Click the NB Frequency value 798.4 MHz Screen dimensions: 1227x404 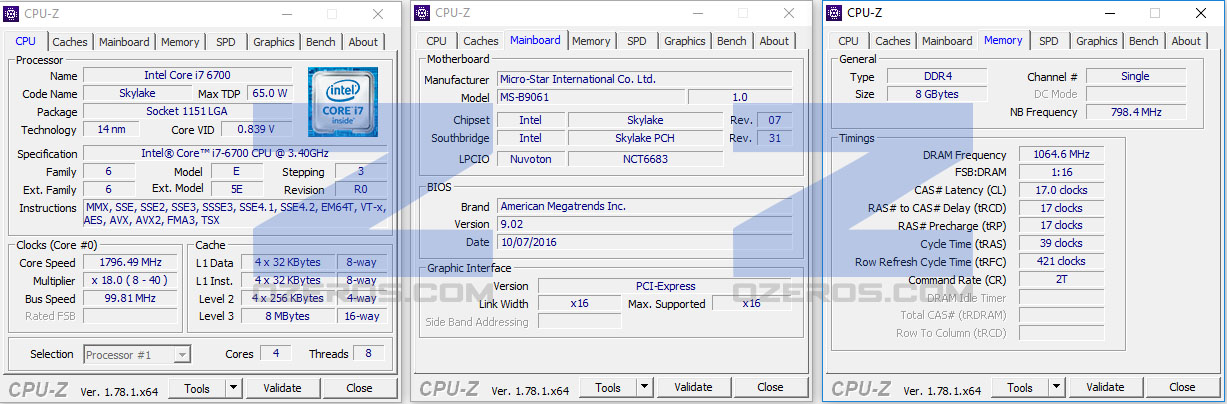click(x=1135, y=112)
